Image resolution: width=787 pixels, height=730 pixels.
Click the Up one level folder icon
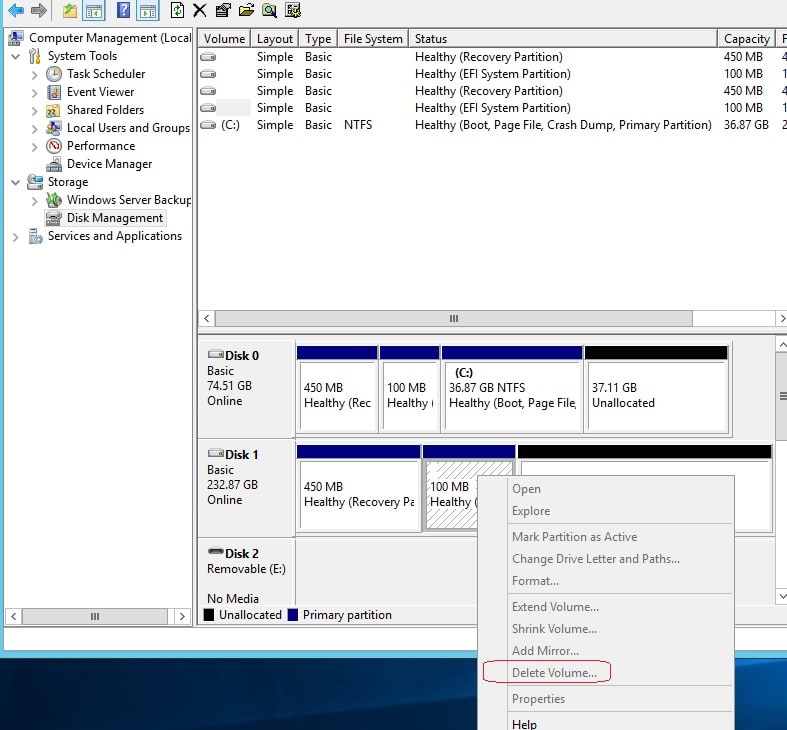click(x=69, y=10)
